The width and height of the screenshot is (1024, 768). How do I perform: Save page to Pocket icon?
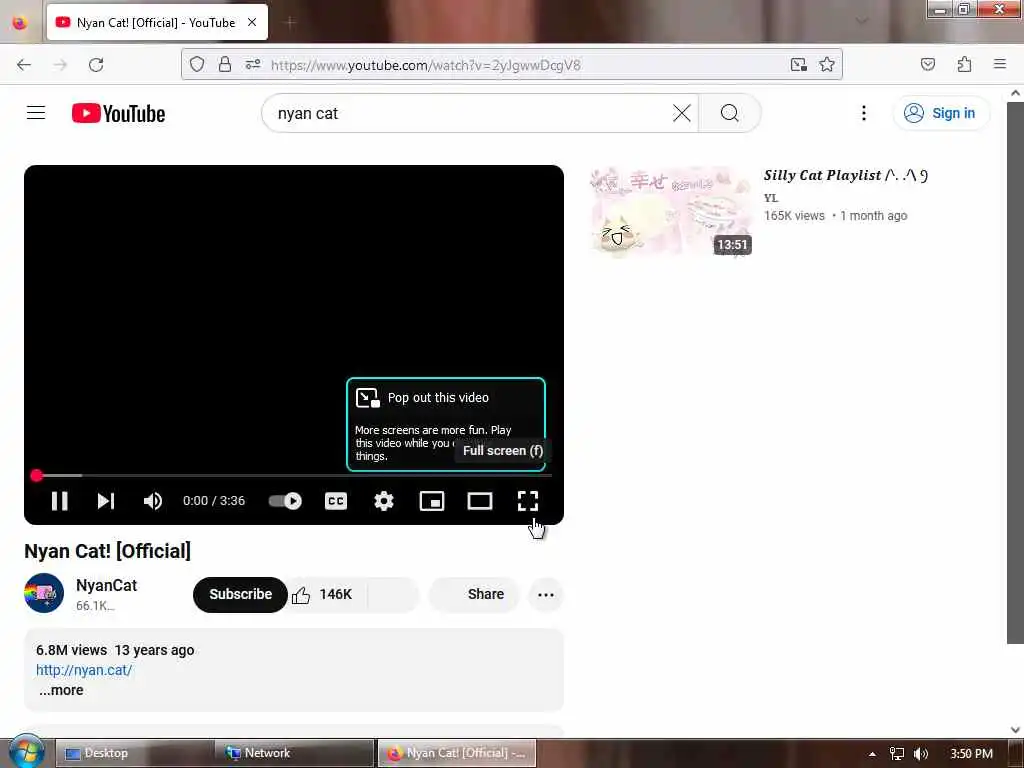pyautogui.click(x=927, y=64)
